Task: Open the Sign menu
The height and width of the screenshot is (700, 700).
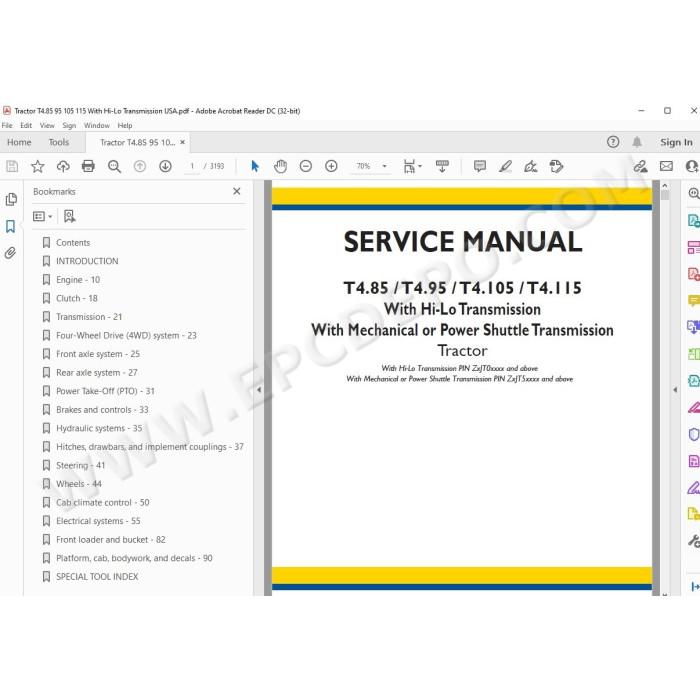Action: point(69,125)
